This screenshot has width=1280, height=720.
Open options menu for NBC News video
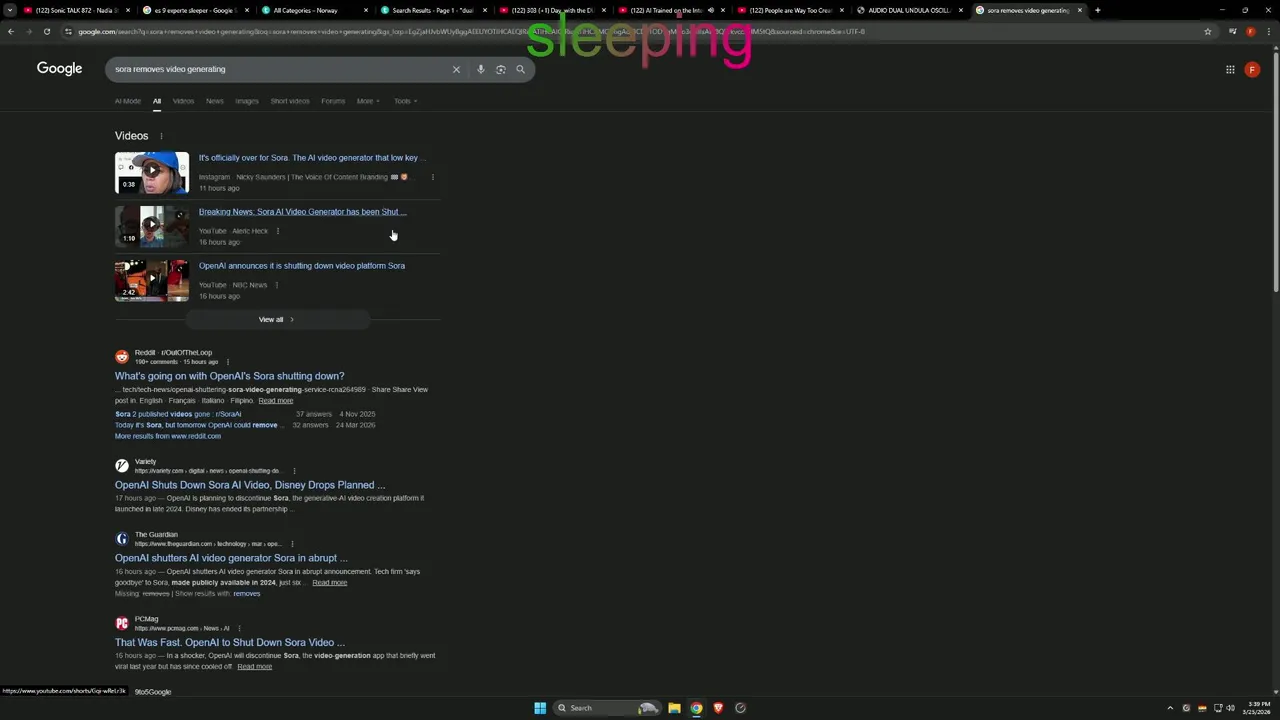pyautogui.click(x=276, y=285)
